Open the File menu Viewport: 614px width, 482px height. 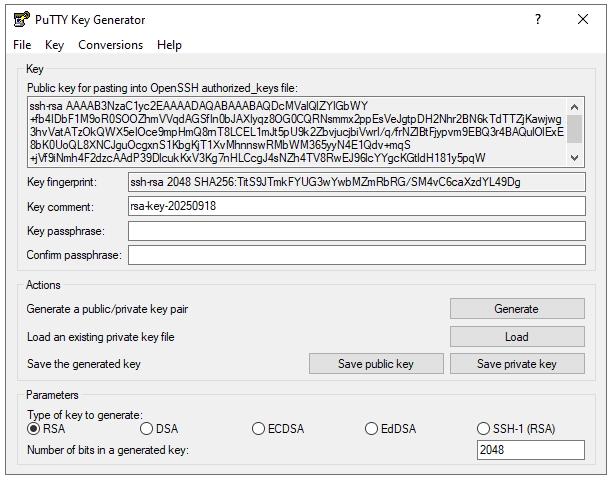(x=22, y=45)
